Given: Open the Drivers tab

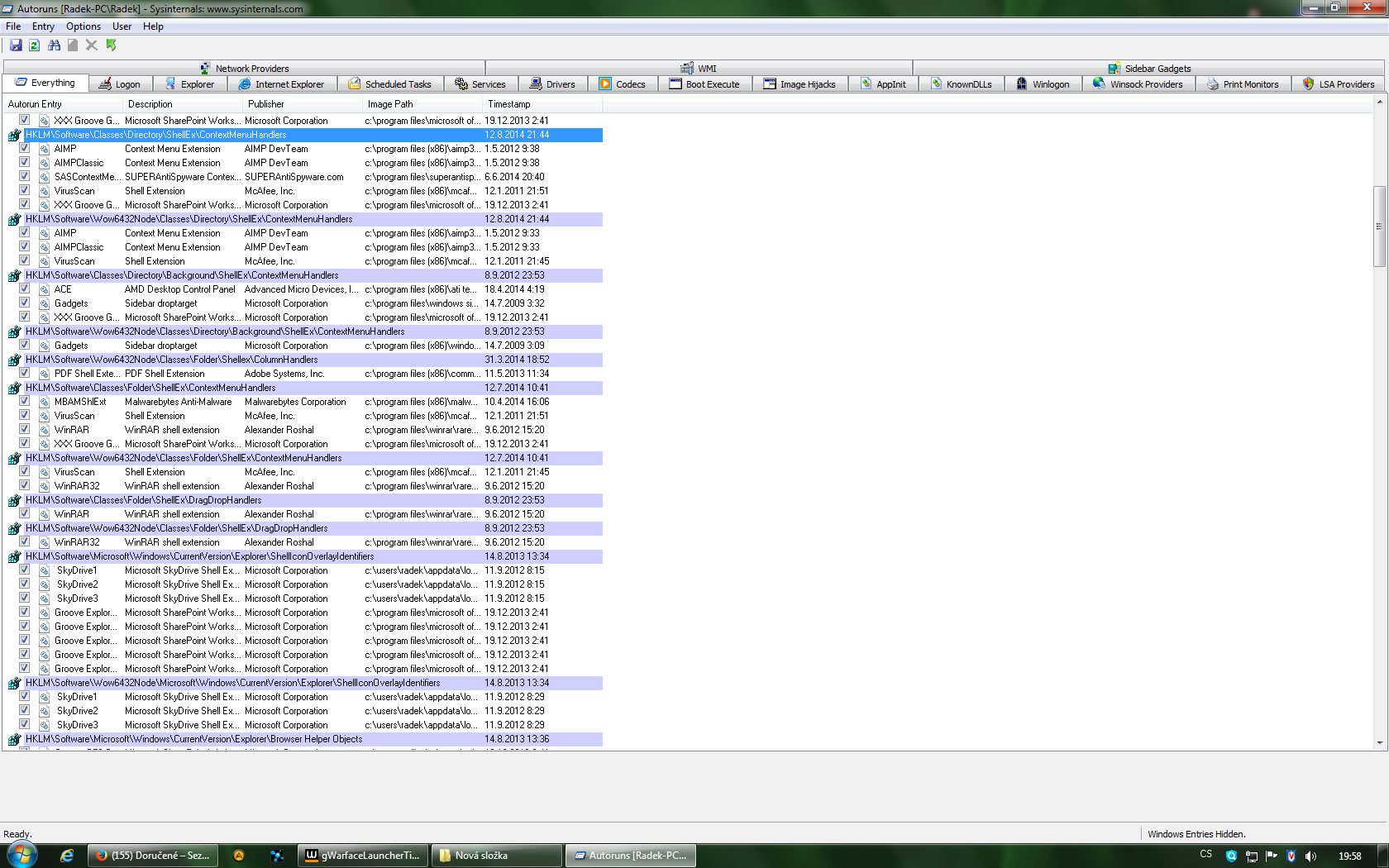Looking at the screenshot, I should pyautogui.click(x=552, y=84).
